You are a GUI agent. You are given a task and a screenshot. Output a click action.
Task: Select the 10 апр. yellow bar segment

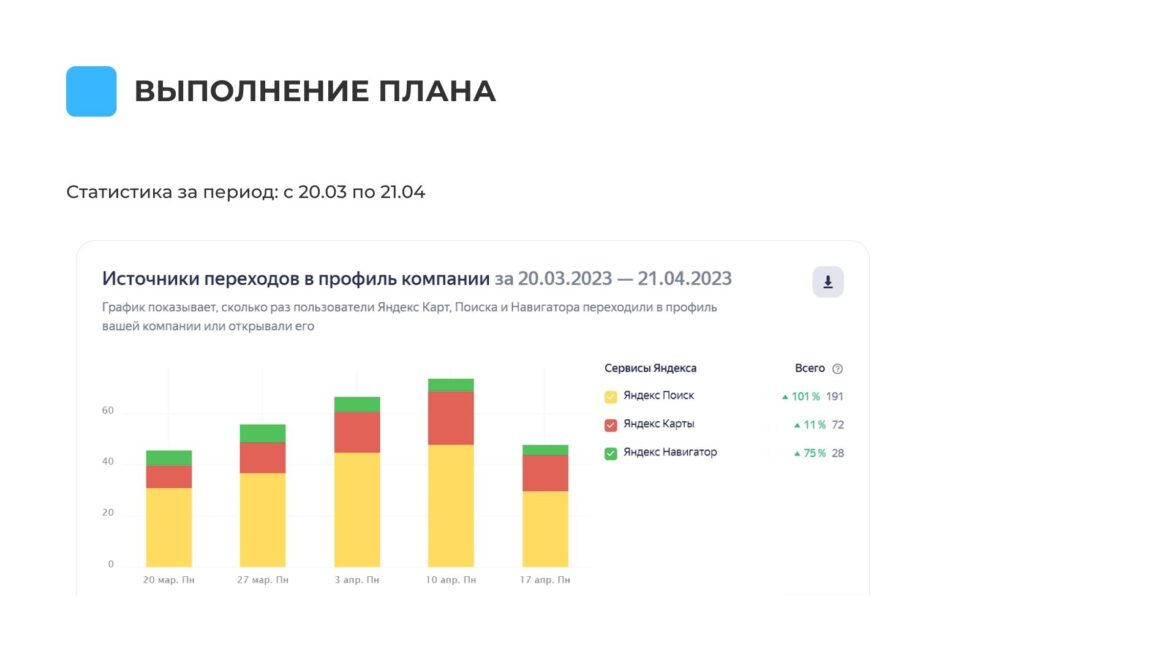tap(450, 505)
